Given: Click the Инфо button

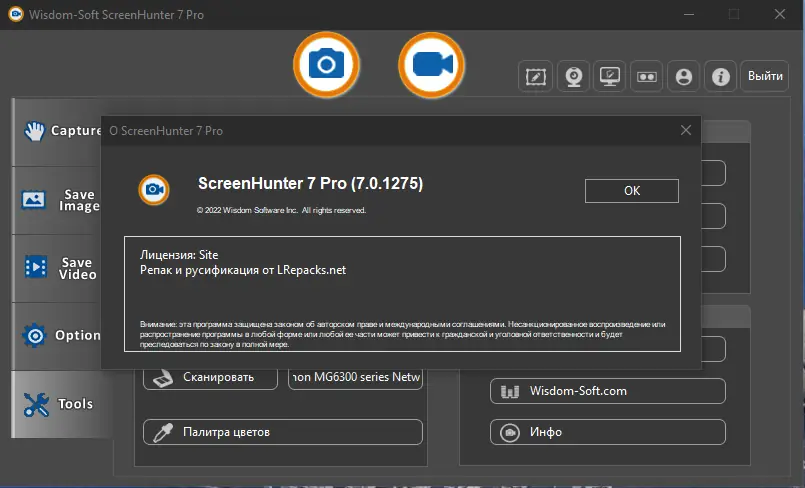Looking at the screenshot, I should coord(608,432).
